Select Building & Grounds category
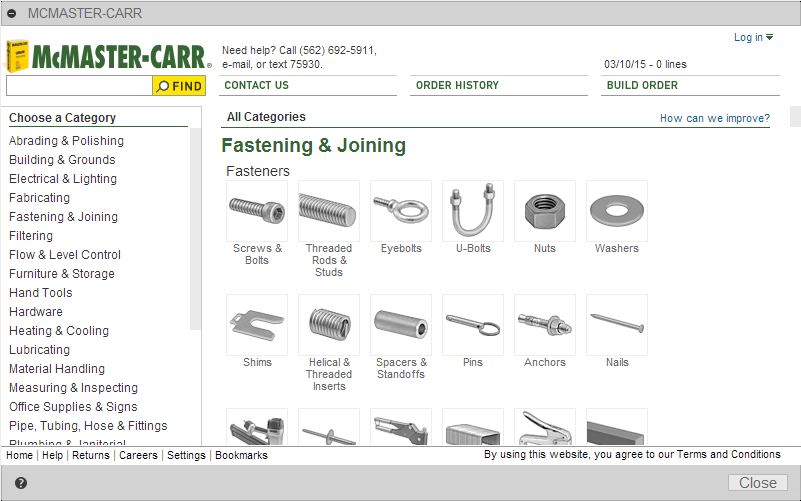 [x=62, y=160]
